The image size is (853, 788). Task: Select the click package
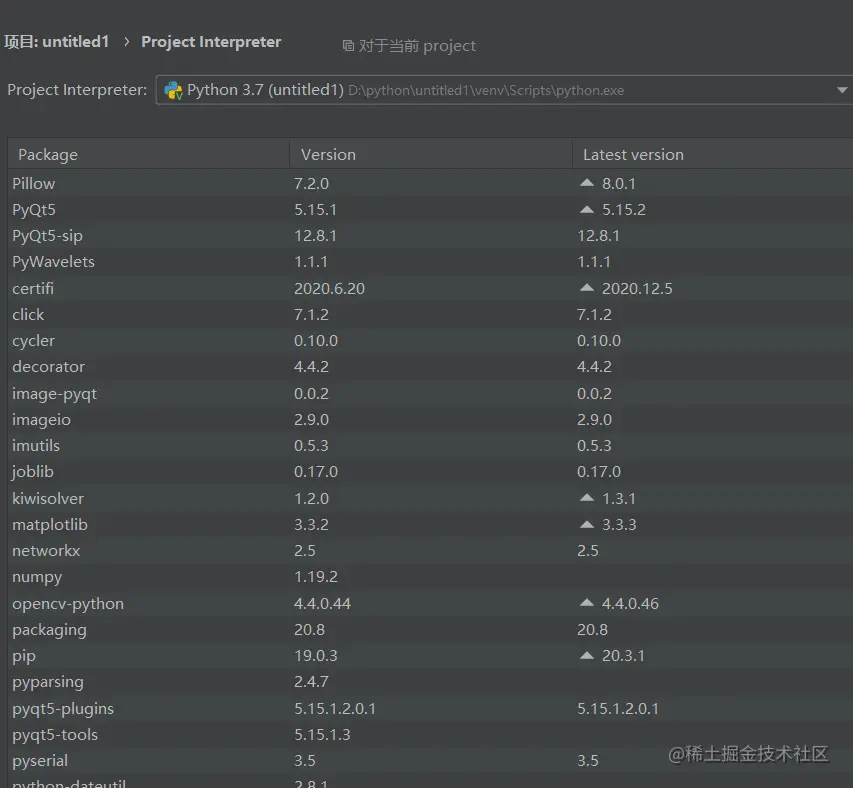click(x=28, y=314)
